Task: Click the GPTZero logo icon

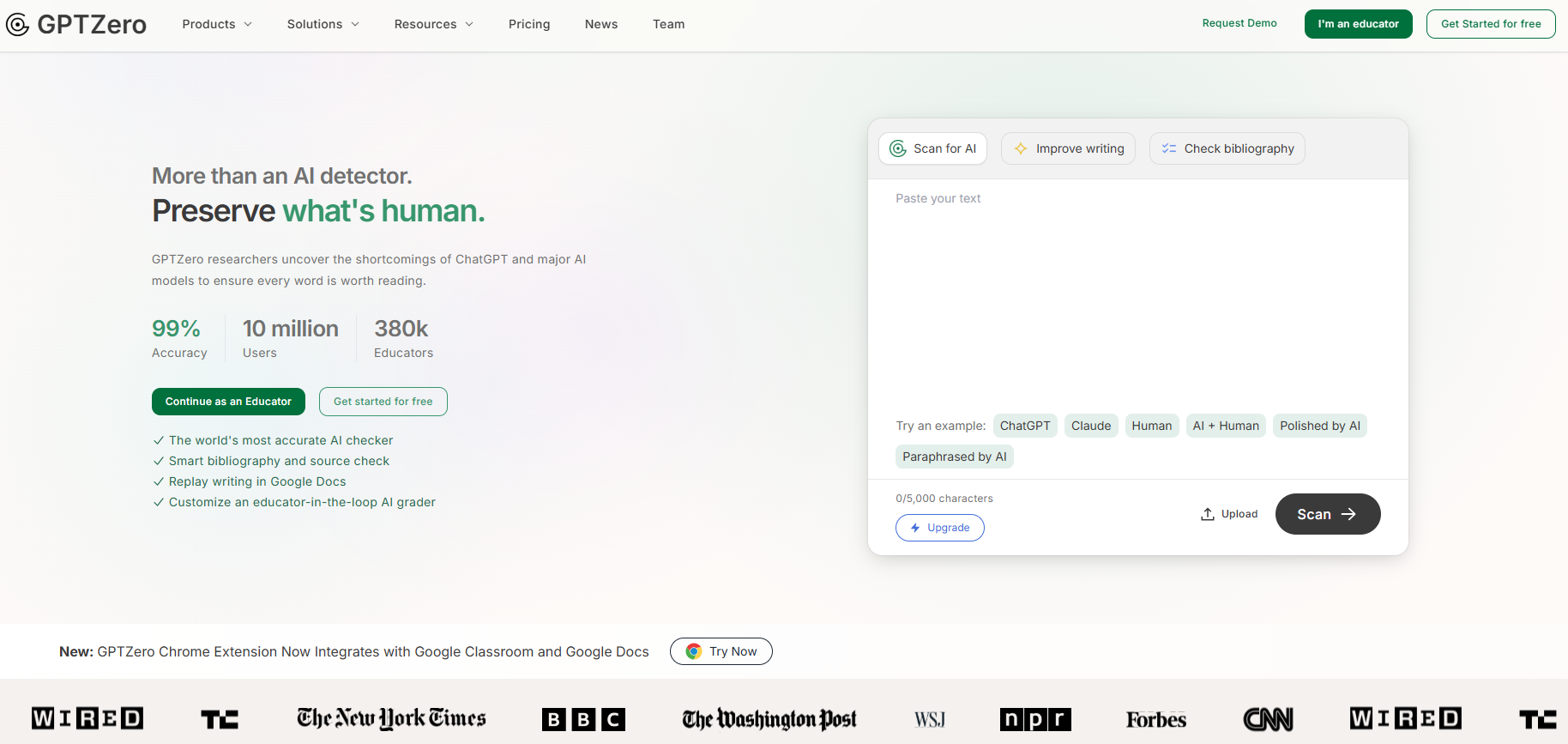Action: point(17,24)
